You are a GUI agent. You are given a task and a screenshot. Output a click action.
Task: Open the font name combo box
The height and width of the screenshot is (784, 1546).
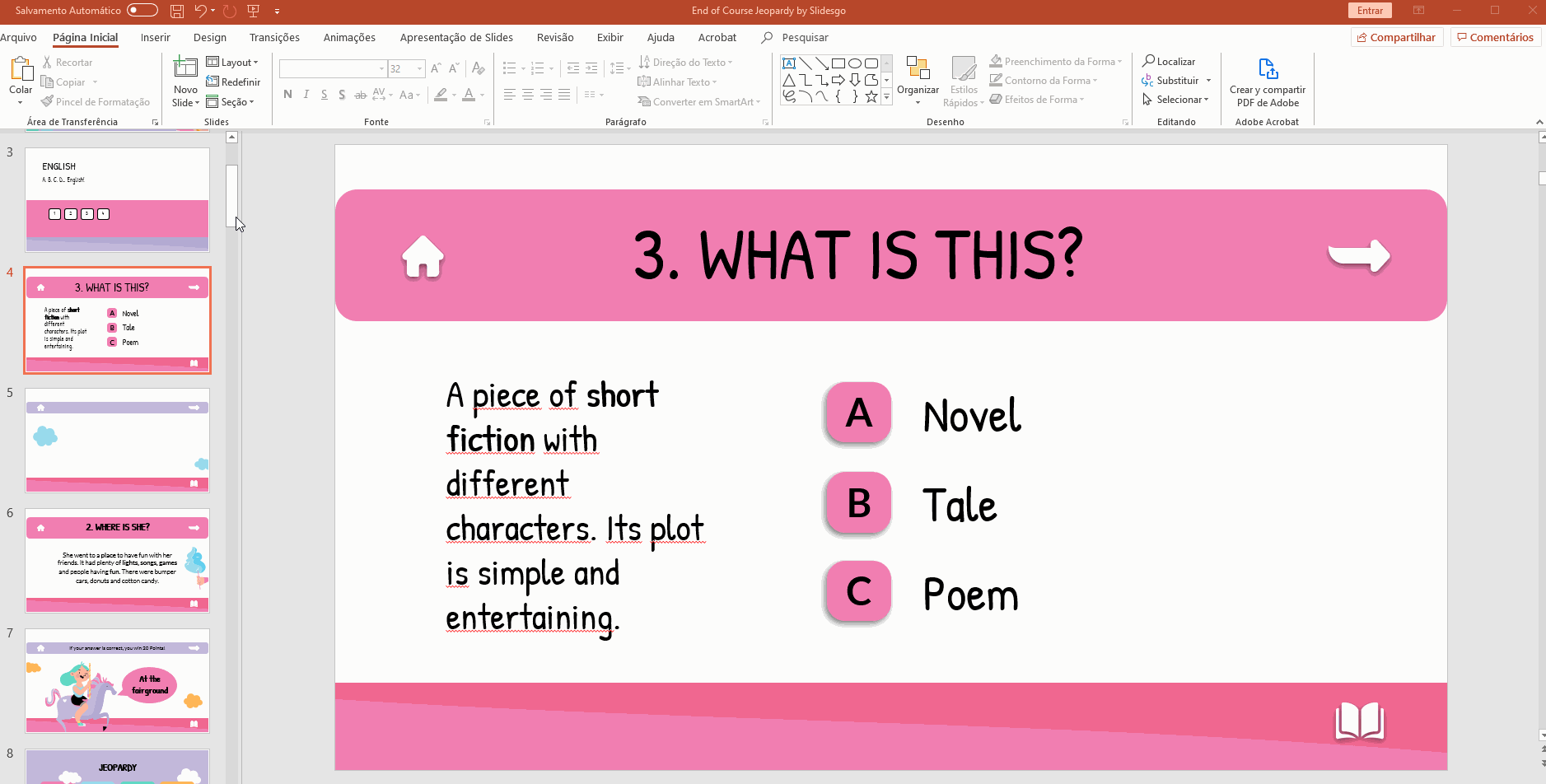333,68
